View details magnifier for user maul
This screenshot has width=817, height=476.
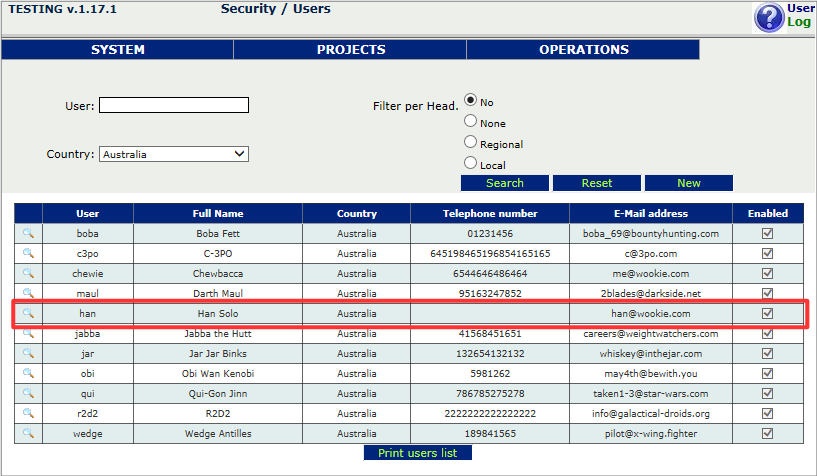[28, 293]
